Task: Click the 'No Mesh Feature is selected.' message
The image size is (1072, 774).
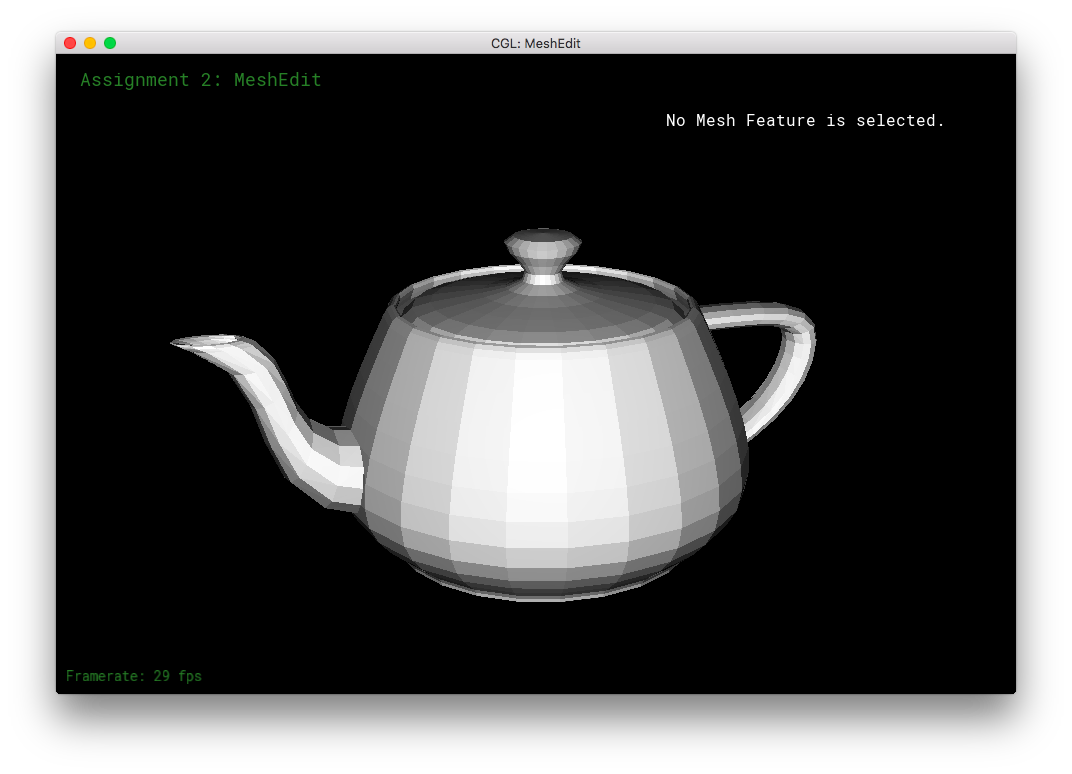Action: pos(805,120)
